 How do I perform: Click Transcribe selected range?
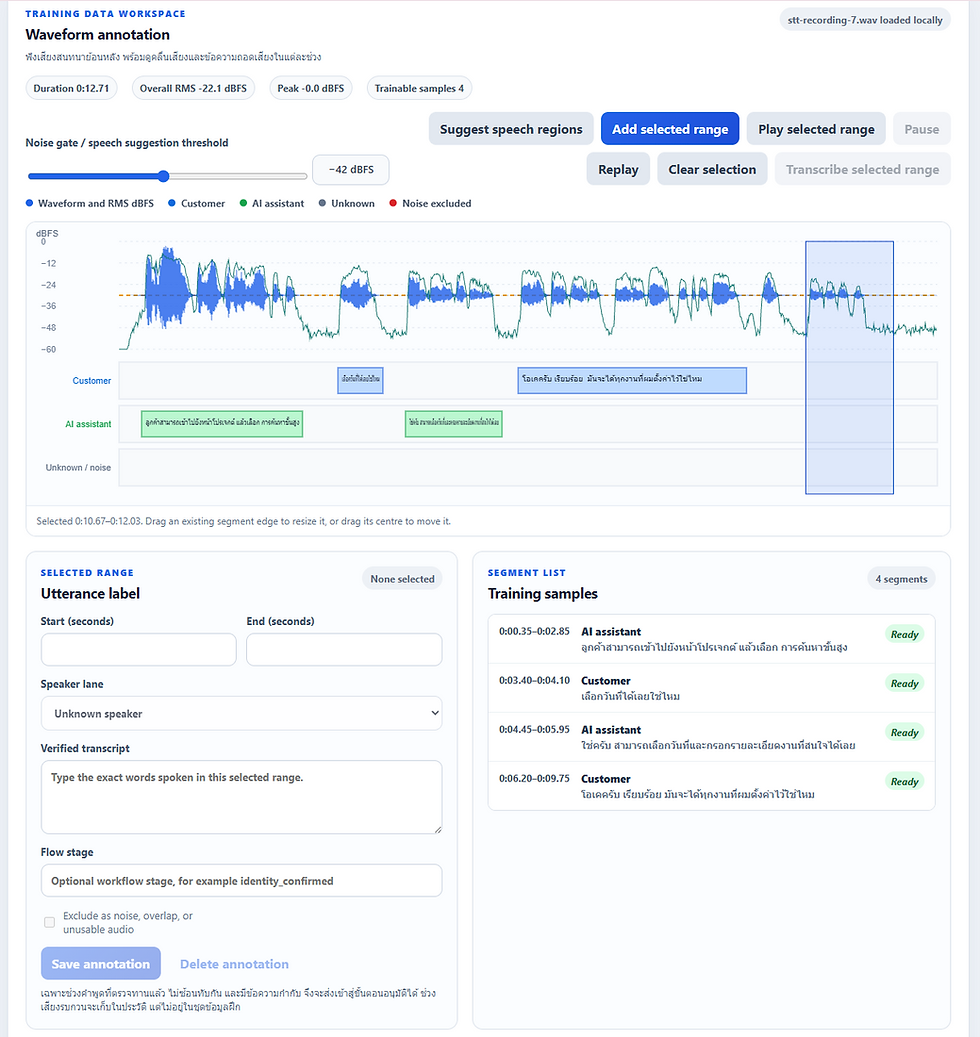862,169
